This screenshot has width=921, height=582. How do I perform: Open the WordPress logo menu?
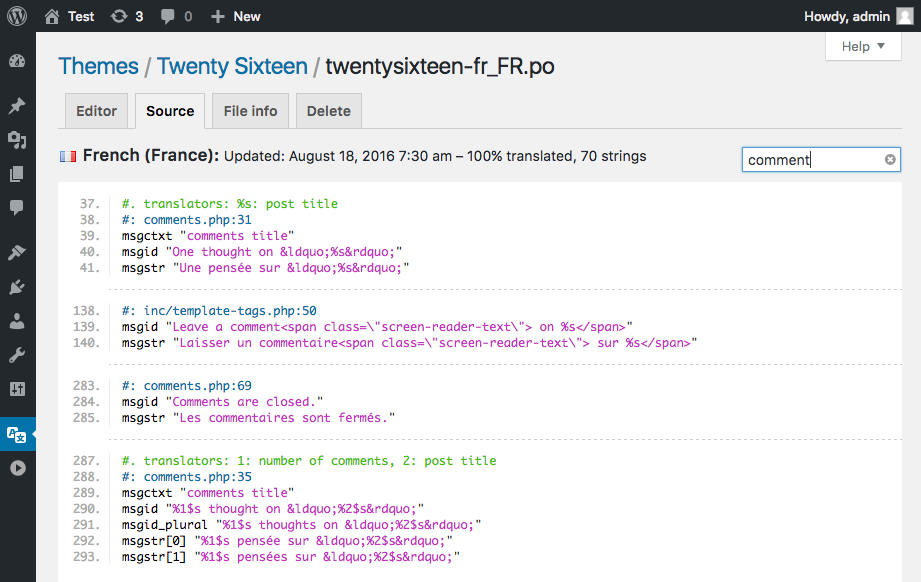click(x=16, y=16)
